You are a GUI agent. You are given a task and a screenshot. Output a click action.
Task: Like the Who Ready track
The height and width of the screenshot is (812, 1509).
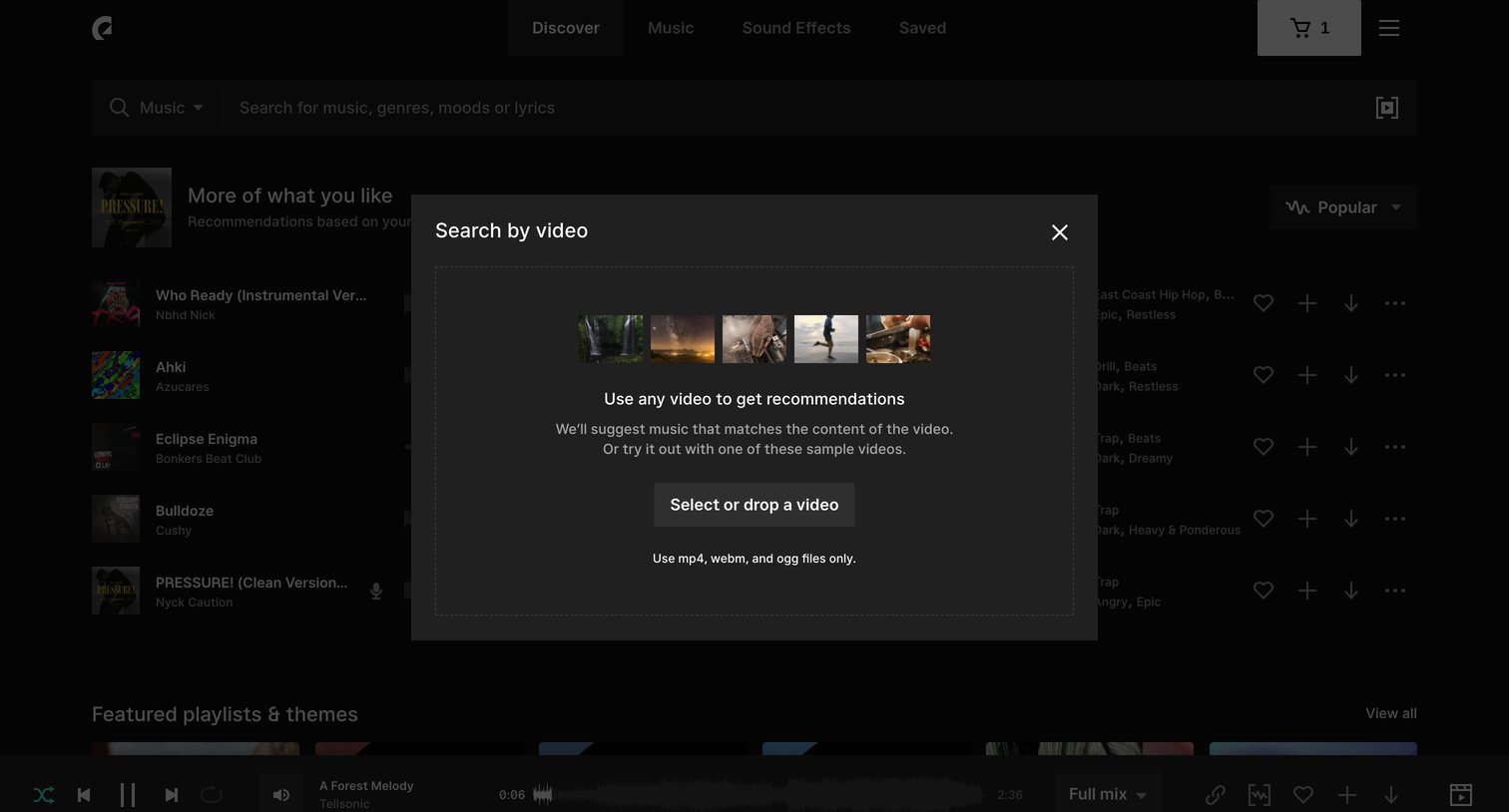coord(1263,303)
